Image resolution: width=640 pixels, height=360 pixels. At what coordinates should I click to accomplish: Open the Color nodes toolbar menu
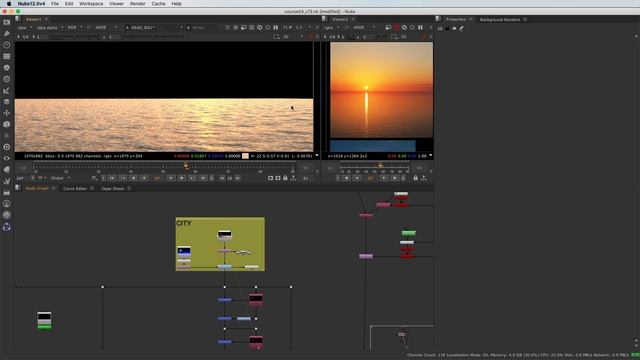click(7, 68)
